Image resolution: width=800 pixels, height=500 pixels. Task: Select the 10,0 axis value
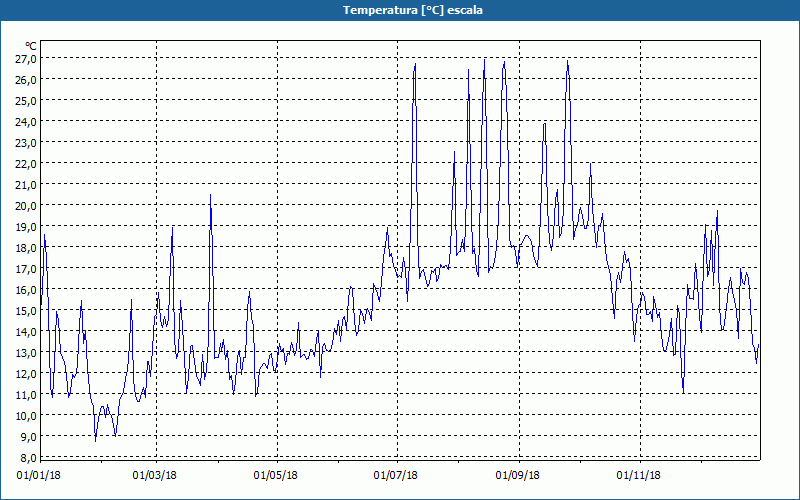click(x=26, y=415)
